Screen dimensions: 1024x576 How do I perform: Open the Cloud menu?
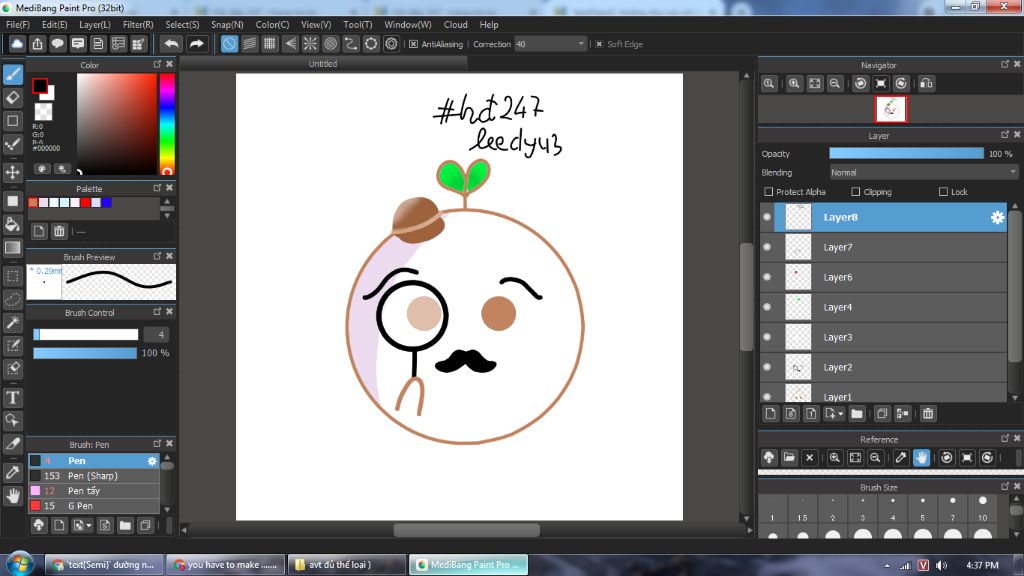pyautogui.click(x=455, y=25)
